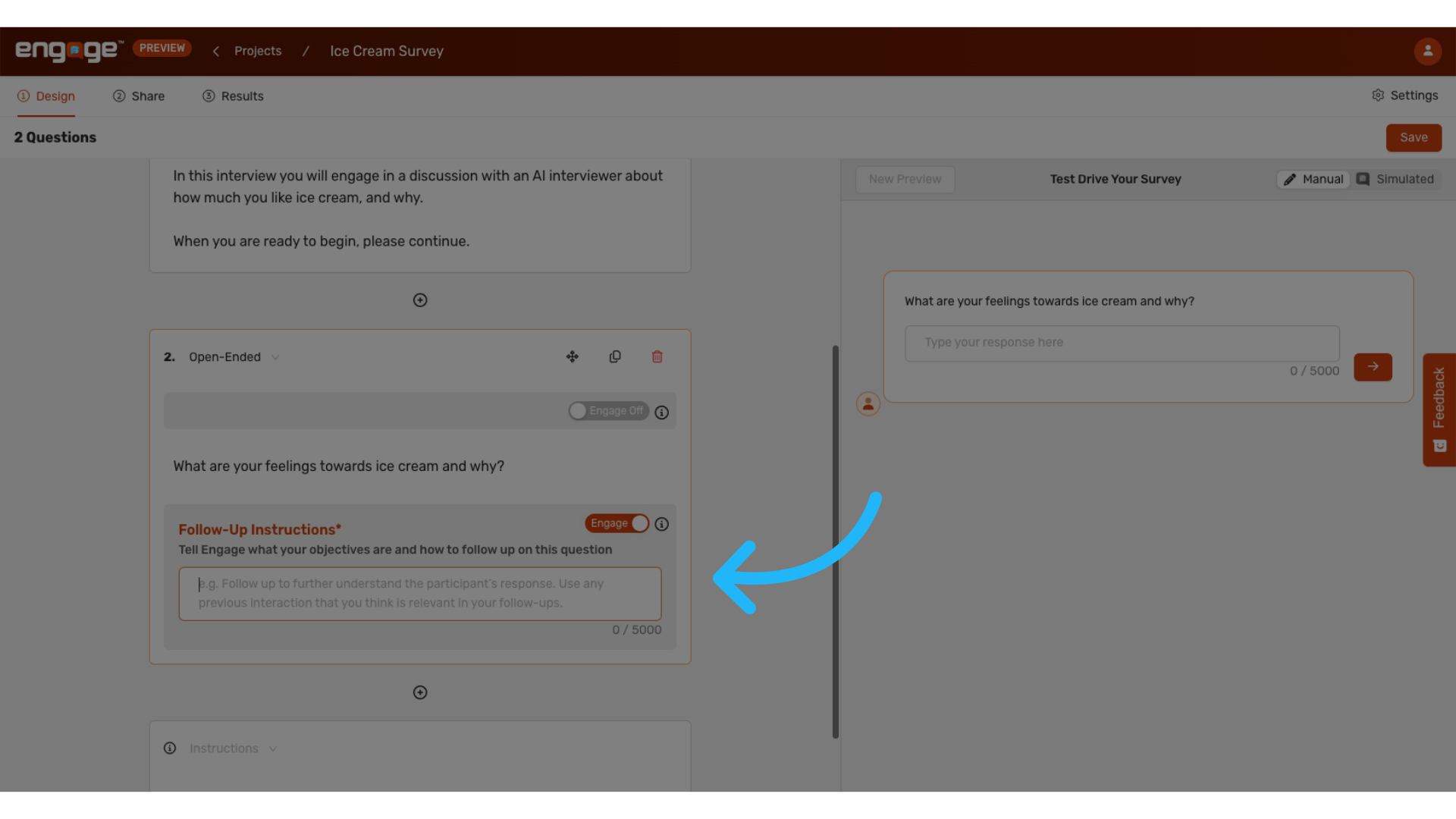Focus the Follow-Up Instructions text box

tap(420, 594)
